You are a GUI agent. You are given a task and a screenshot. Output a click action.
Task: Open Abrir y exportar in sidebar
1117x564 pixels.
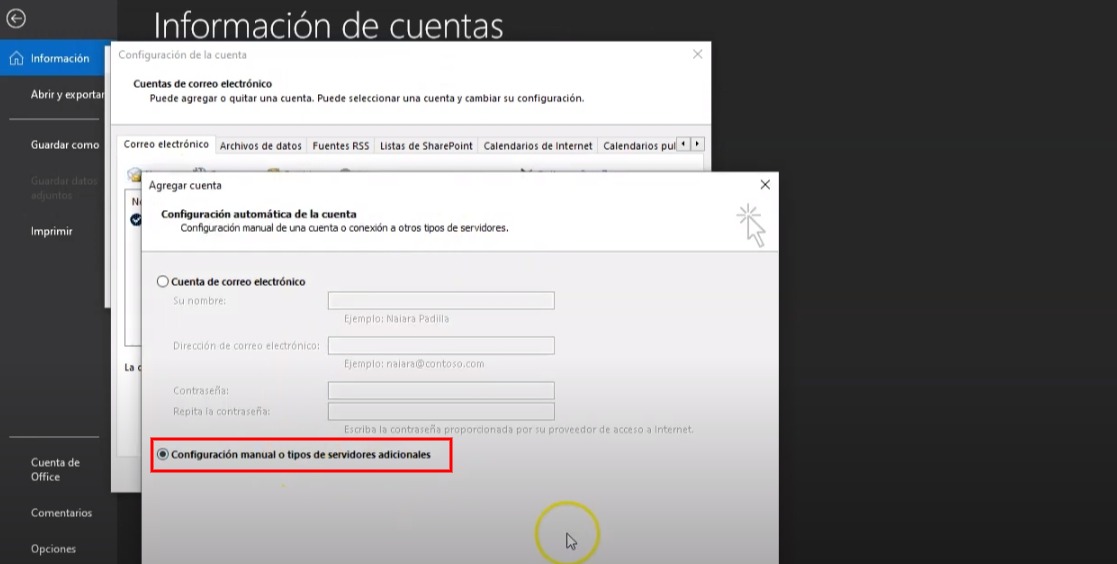click(x=66, y=95)
